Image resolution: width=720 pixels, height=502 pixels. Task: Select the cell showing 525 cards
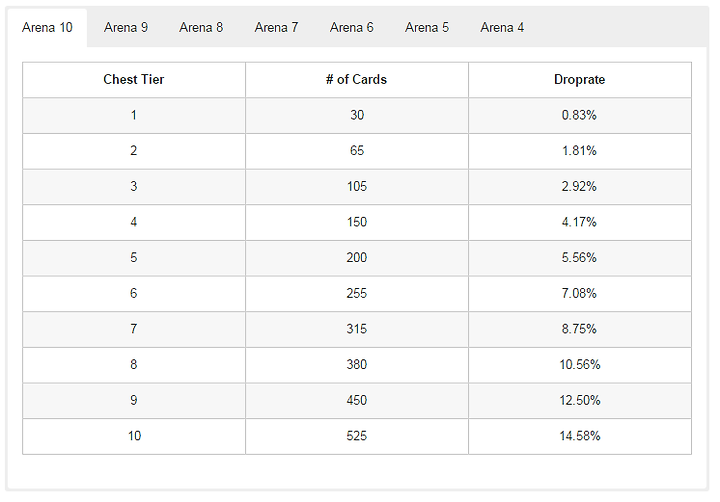point(356,436)
